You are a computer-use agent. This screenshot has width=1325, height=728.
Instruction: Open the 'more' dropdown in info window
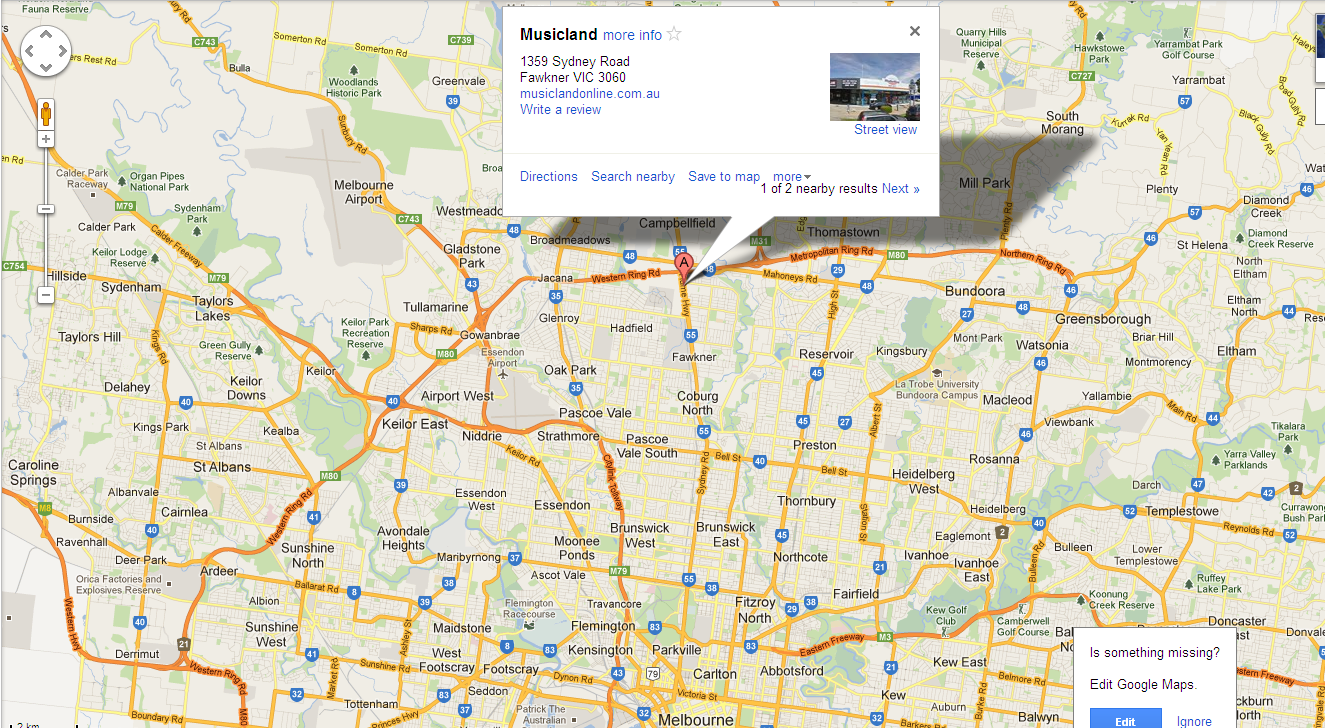(x=792, y=177)
